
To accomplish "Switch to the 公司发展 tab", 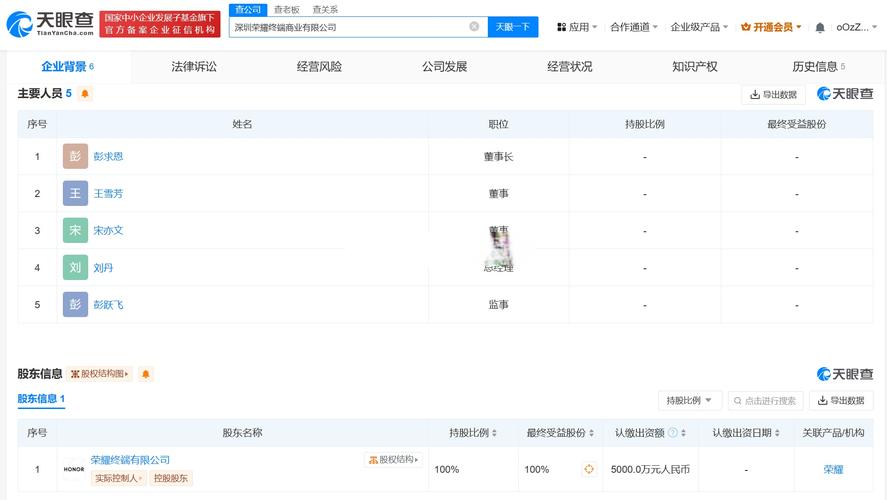I will pyautogui.click(x=444, y=67).
